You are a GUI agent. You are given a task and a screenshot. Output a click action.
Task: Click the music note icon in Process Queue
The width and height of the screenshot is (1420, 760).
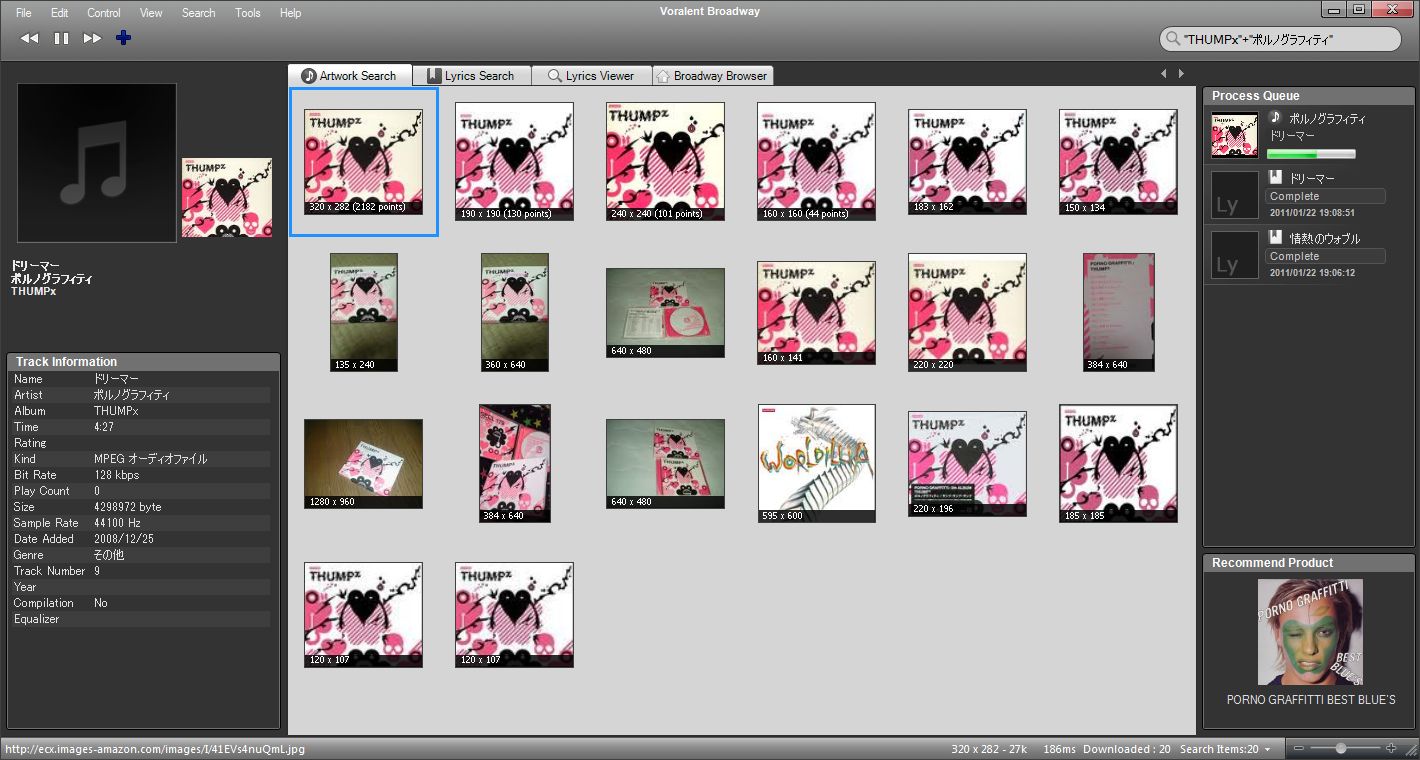coord(1275,117)
